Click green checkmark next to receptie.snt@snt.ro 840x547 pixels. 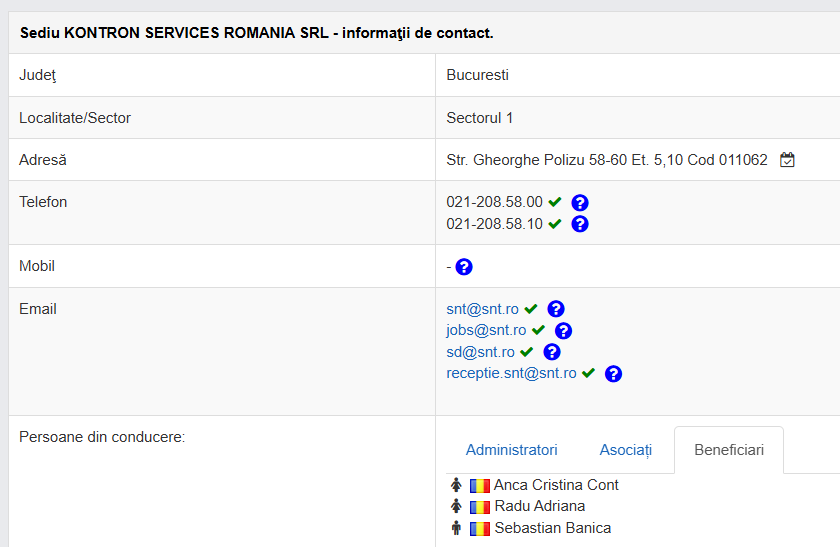(x=589, y=373)
